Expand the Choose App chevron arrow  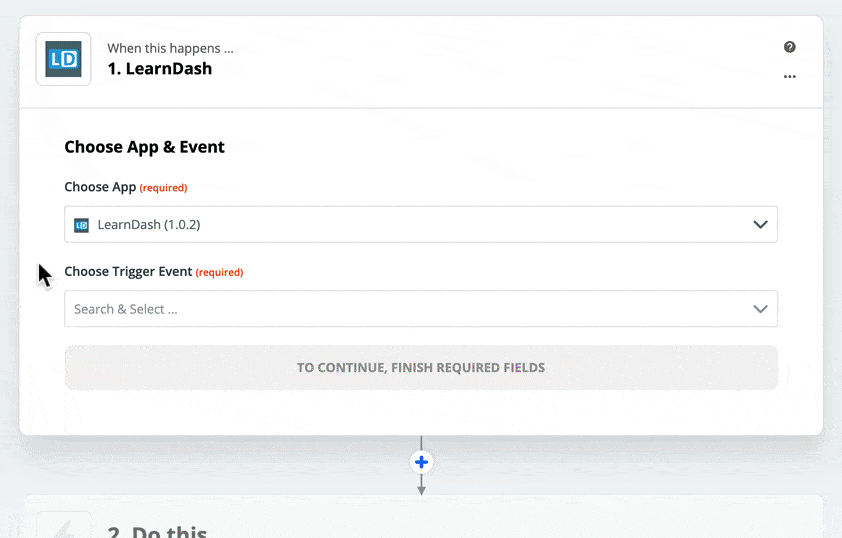pyautogui.click(x=760, y=224)
